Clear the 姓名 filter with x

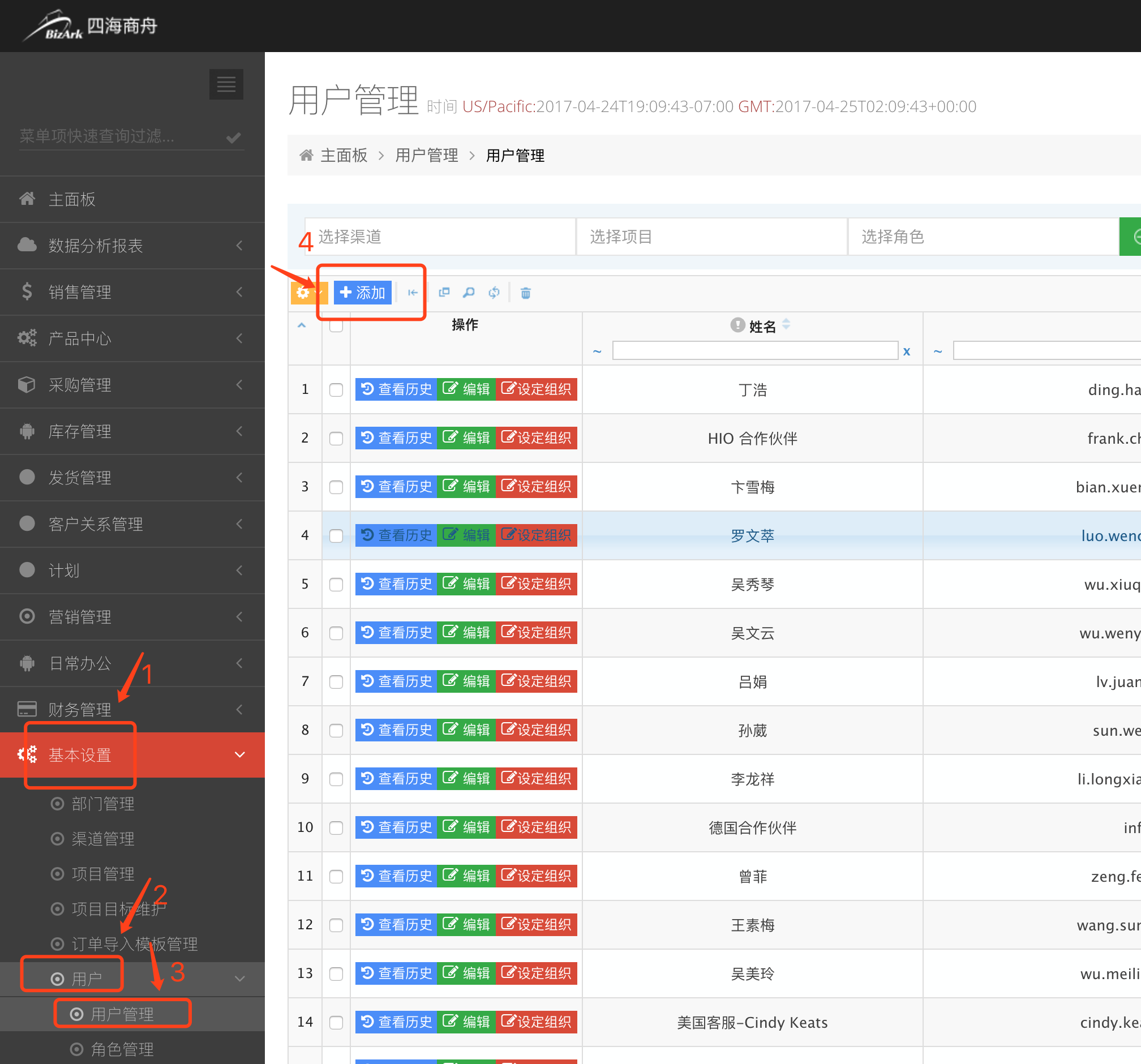click(907, 351)
